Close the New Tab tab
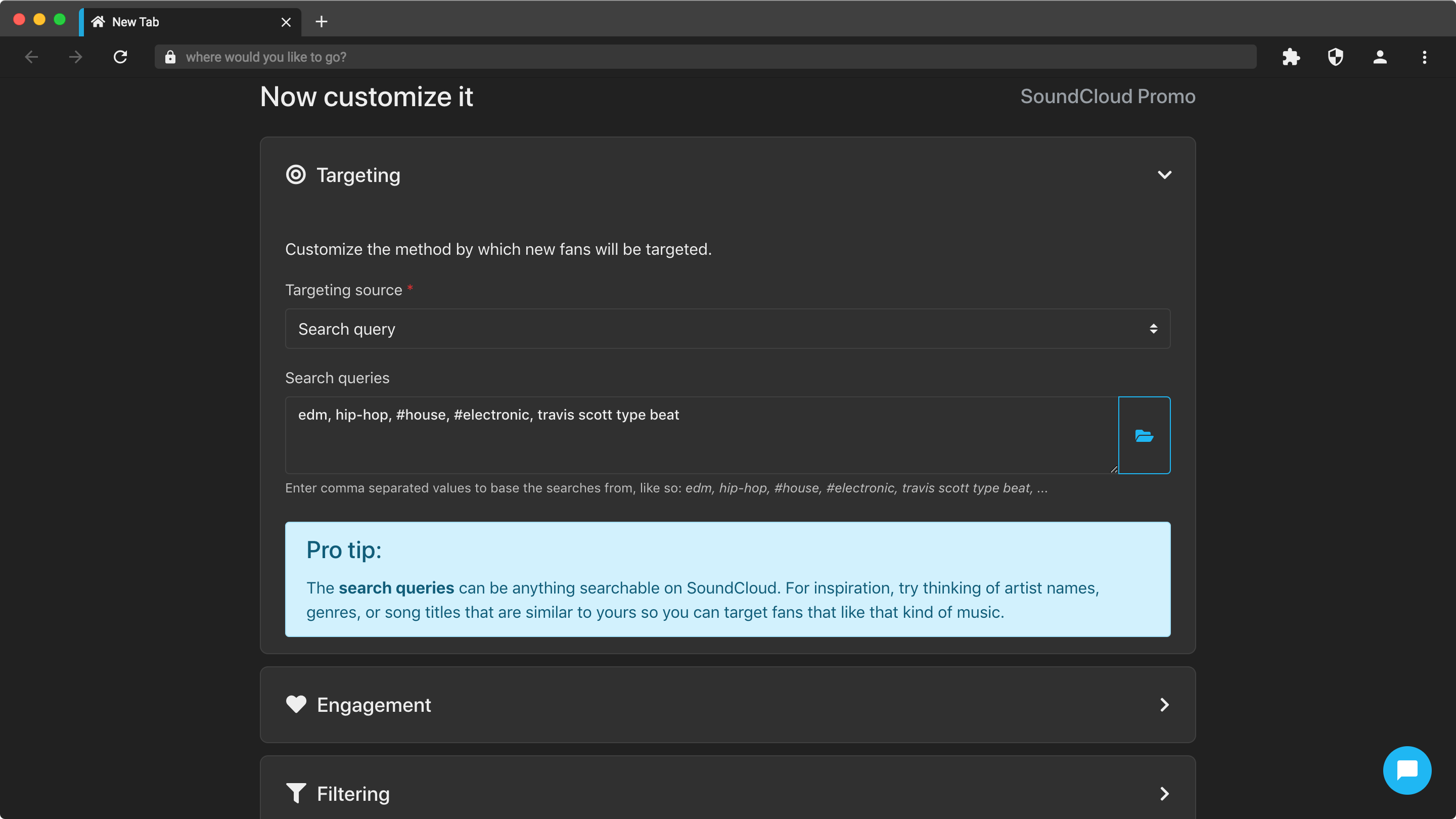The image size is (1456, 819). pyautogui.click(x=286, y=22)
